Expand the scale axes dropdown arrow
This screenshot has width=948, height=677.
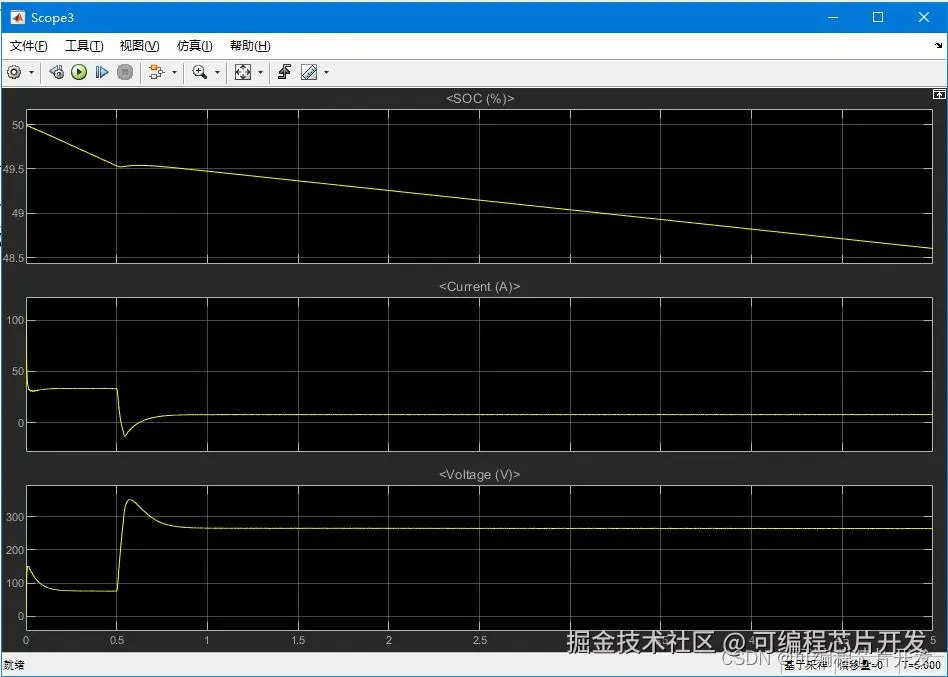261,73
